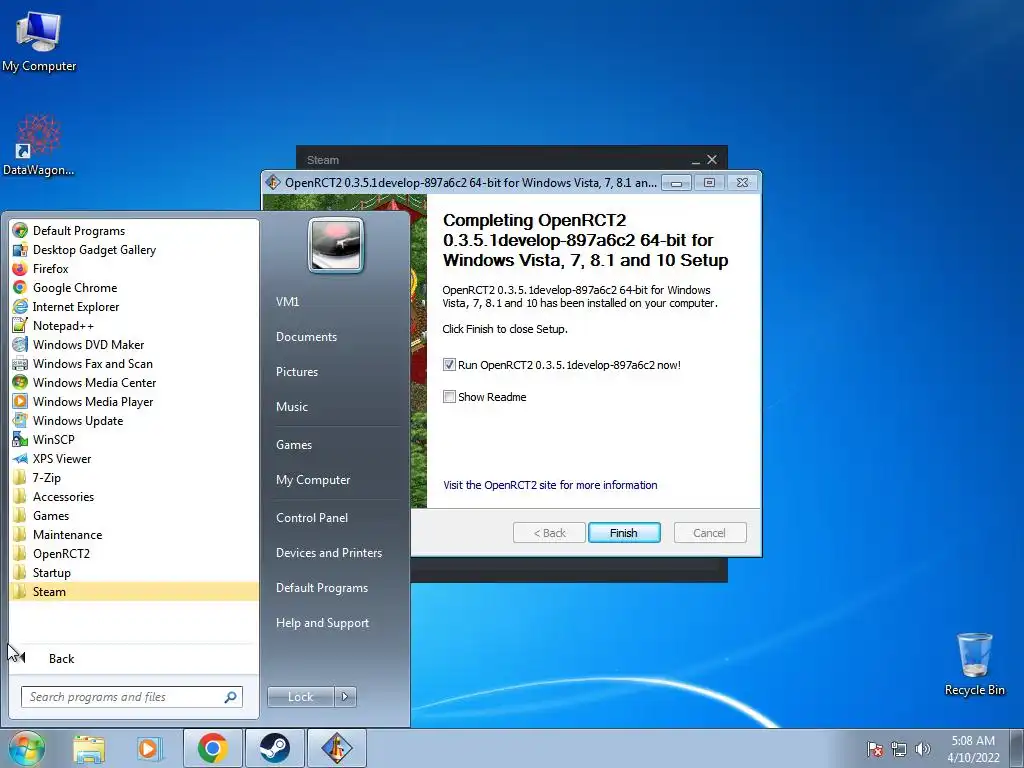The height and width of the screenshot is (768, 1024).
Task: Expand the OpenRCT2 folder
Action: pyautogui.click(x=61, y=553)
